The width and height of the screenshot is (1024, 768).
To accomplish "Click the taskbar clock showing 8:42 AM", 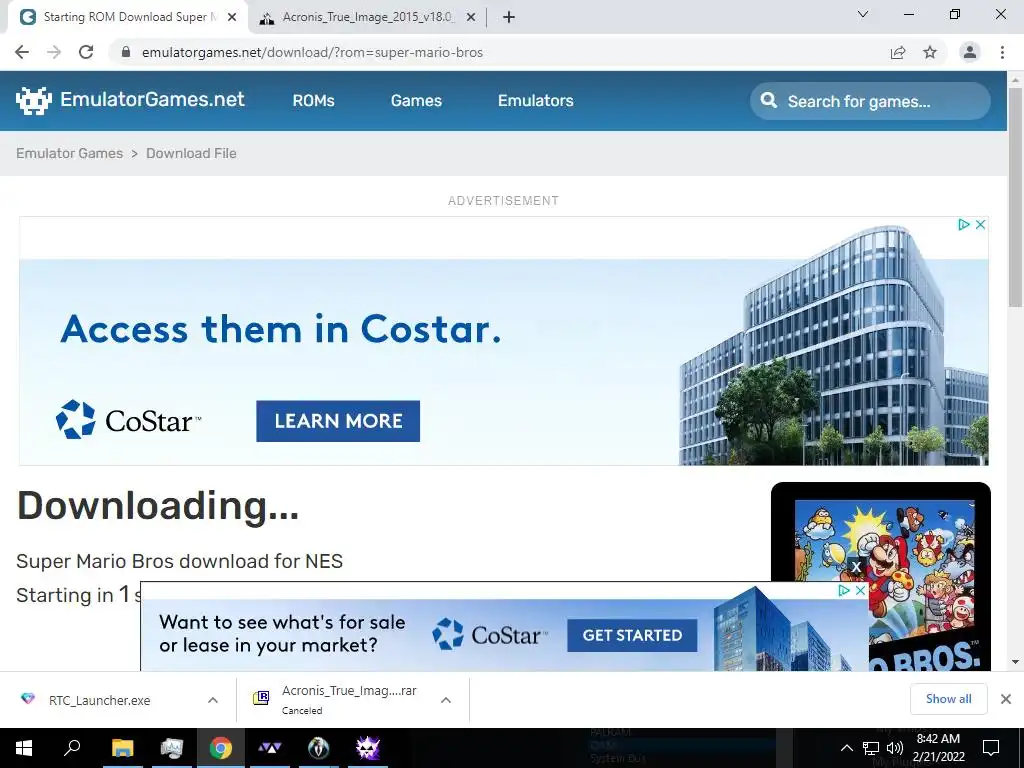I will pos(938,748).
